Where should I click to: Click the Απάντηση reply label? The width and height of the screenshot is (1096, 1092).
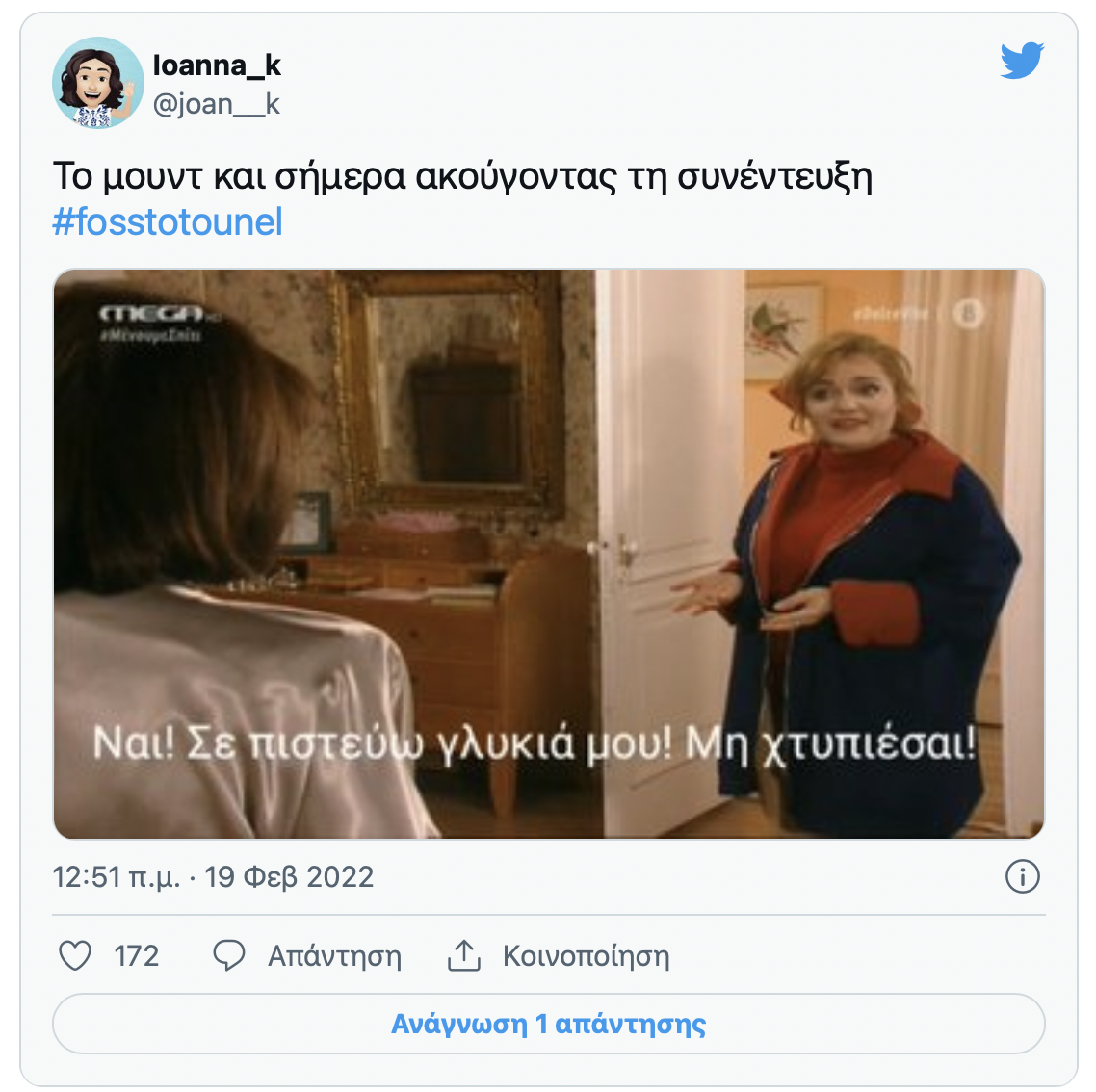pos(335,956)
